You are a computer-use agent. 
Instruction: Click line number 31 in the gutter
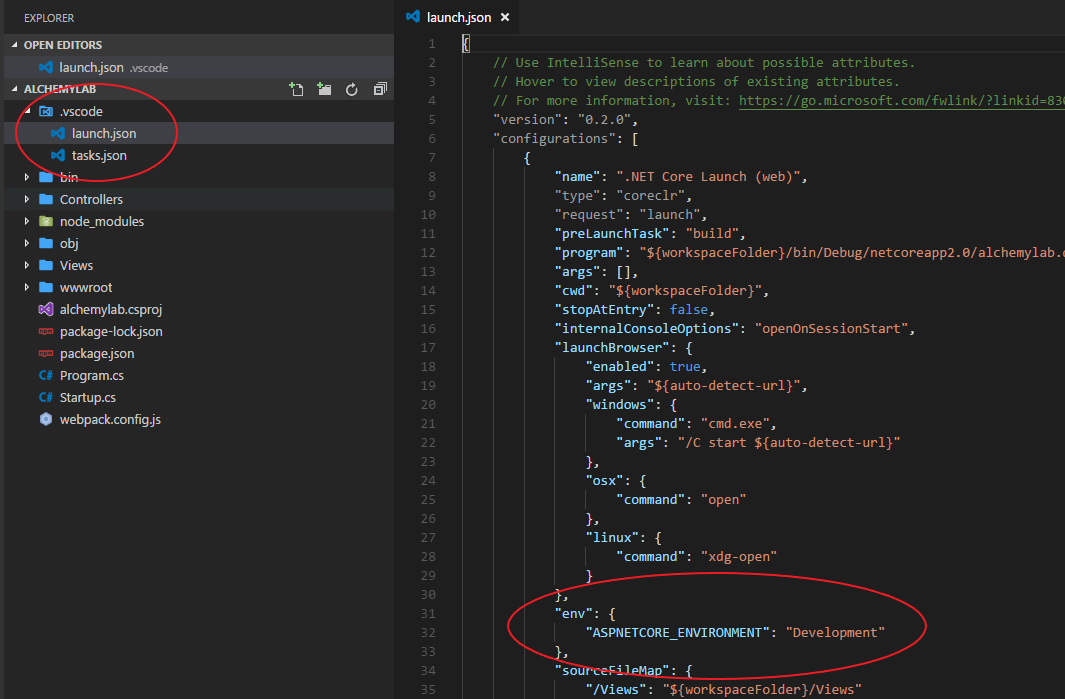428,613
